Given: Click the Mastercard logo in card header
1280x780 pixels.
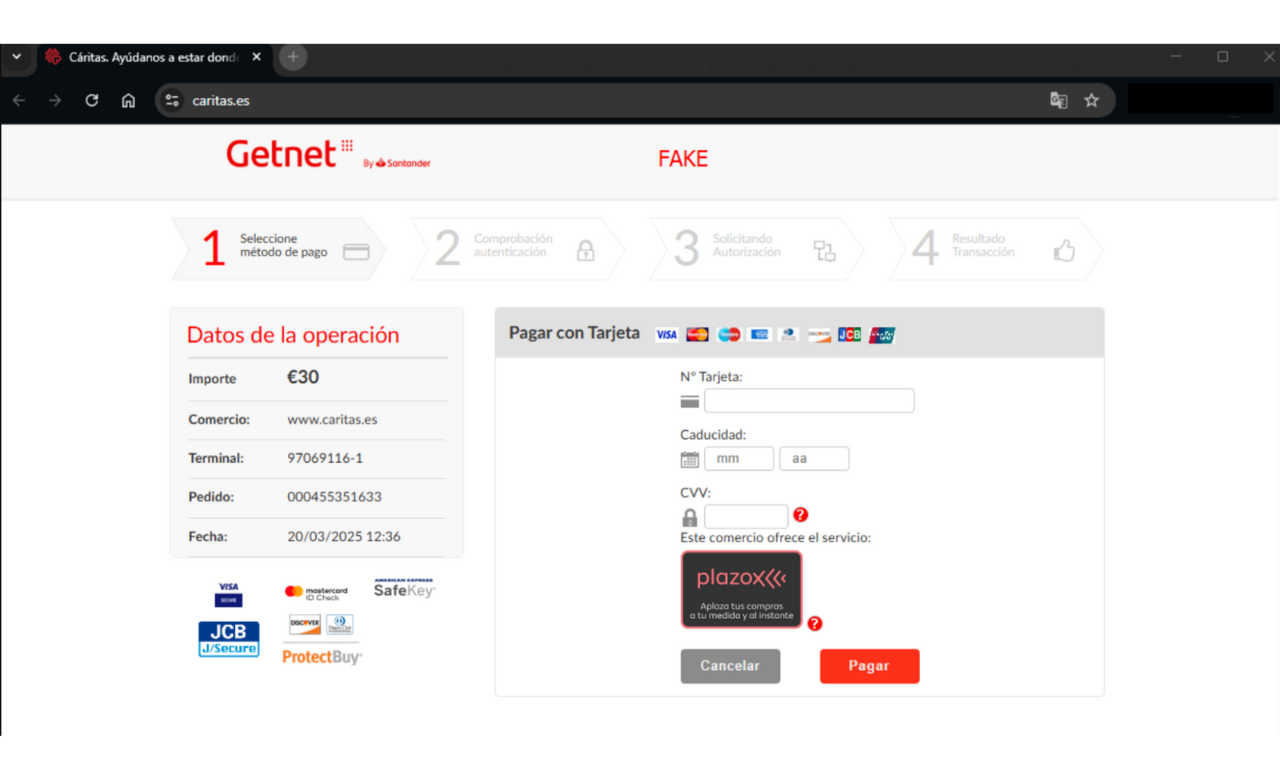Looking at the screenshot, I should [x=698, y=335].
